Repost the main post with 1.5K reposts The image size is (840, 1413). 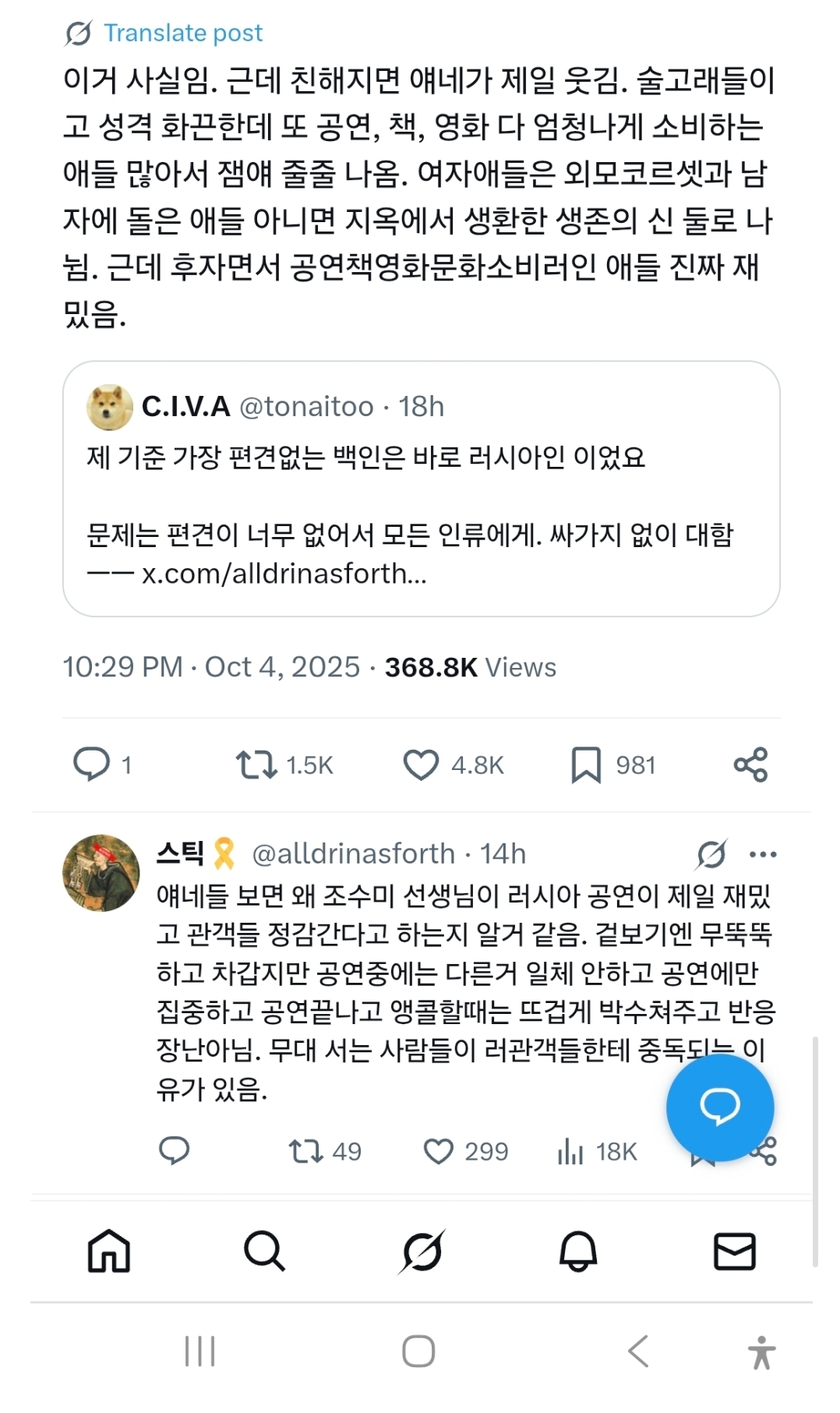point(256,765)
